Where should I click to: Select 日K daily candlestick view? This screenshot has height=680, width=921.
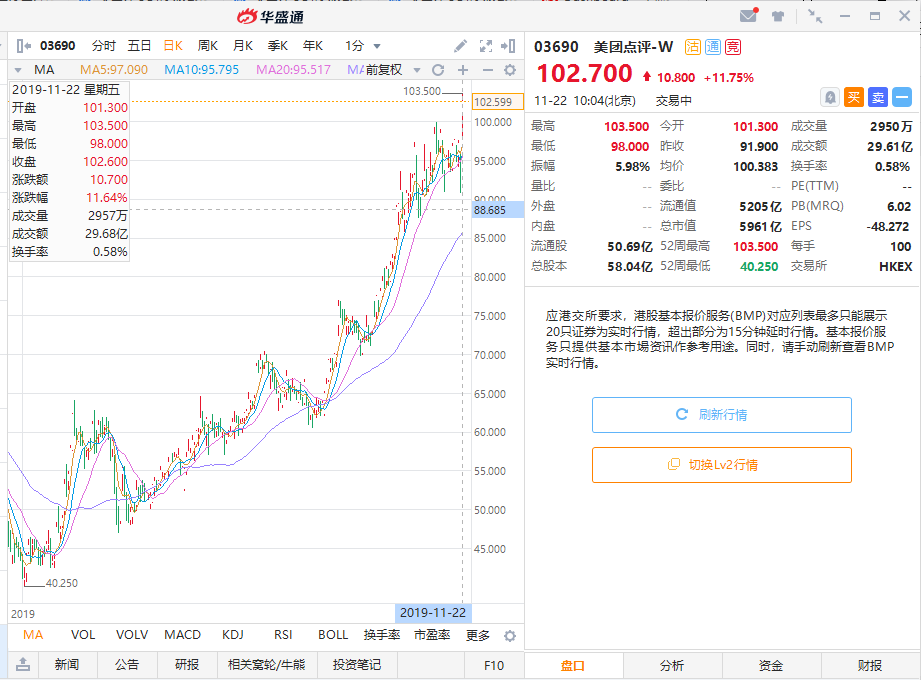[173, 46]
